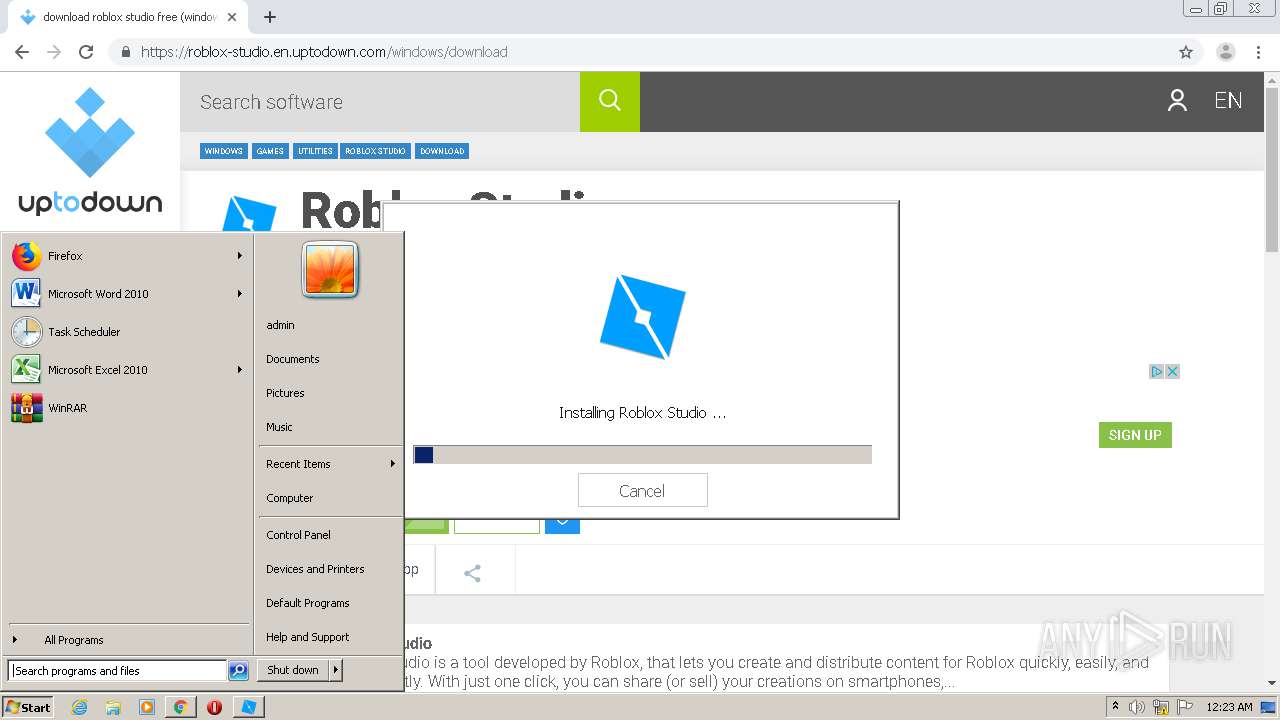Viewport: 1280px width, 720px height.
Task: Select the download roblox studio tab
Action: click(128, 17)
